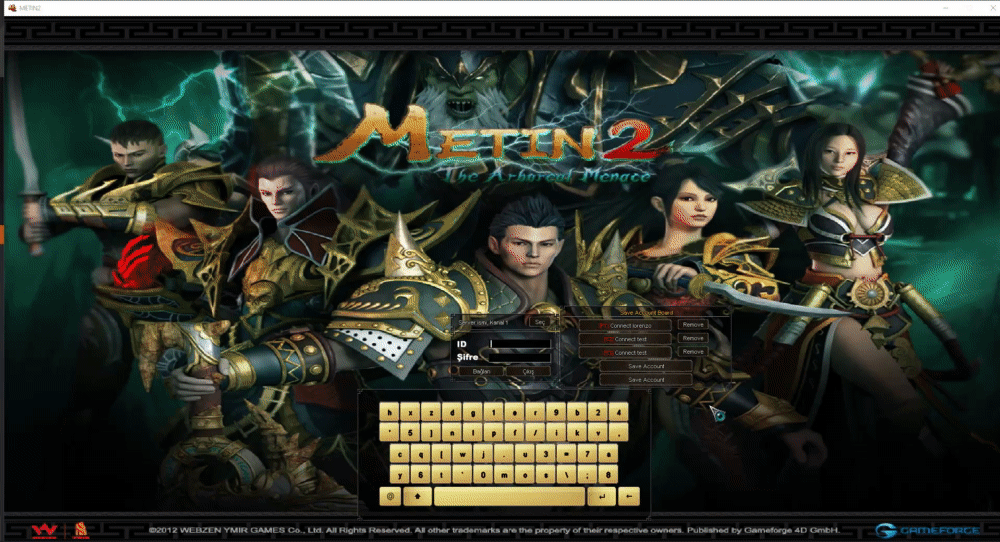Click the 8 key on virtual keyboard

point(608,474)
